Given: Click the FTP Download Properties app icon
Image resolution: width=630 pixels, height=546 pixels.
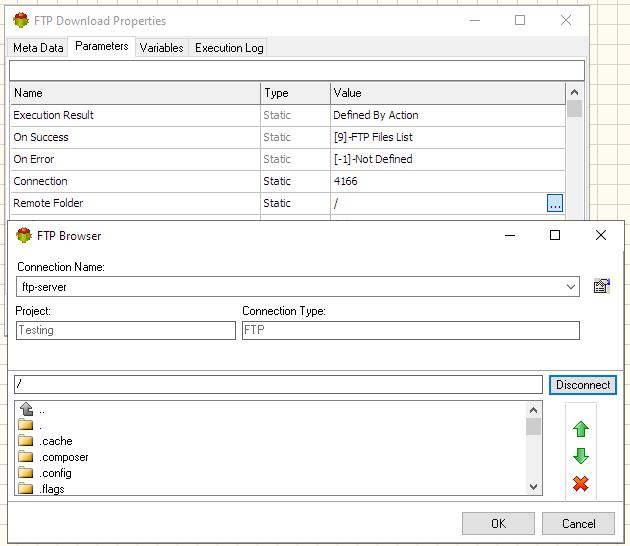Looking at the screenshot, I should (21, 20).
